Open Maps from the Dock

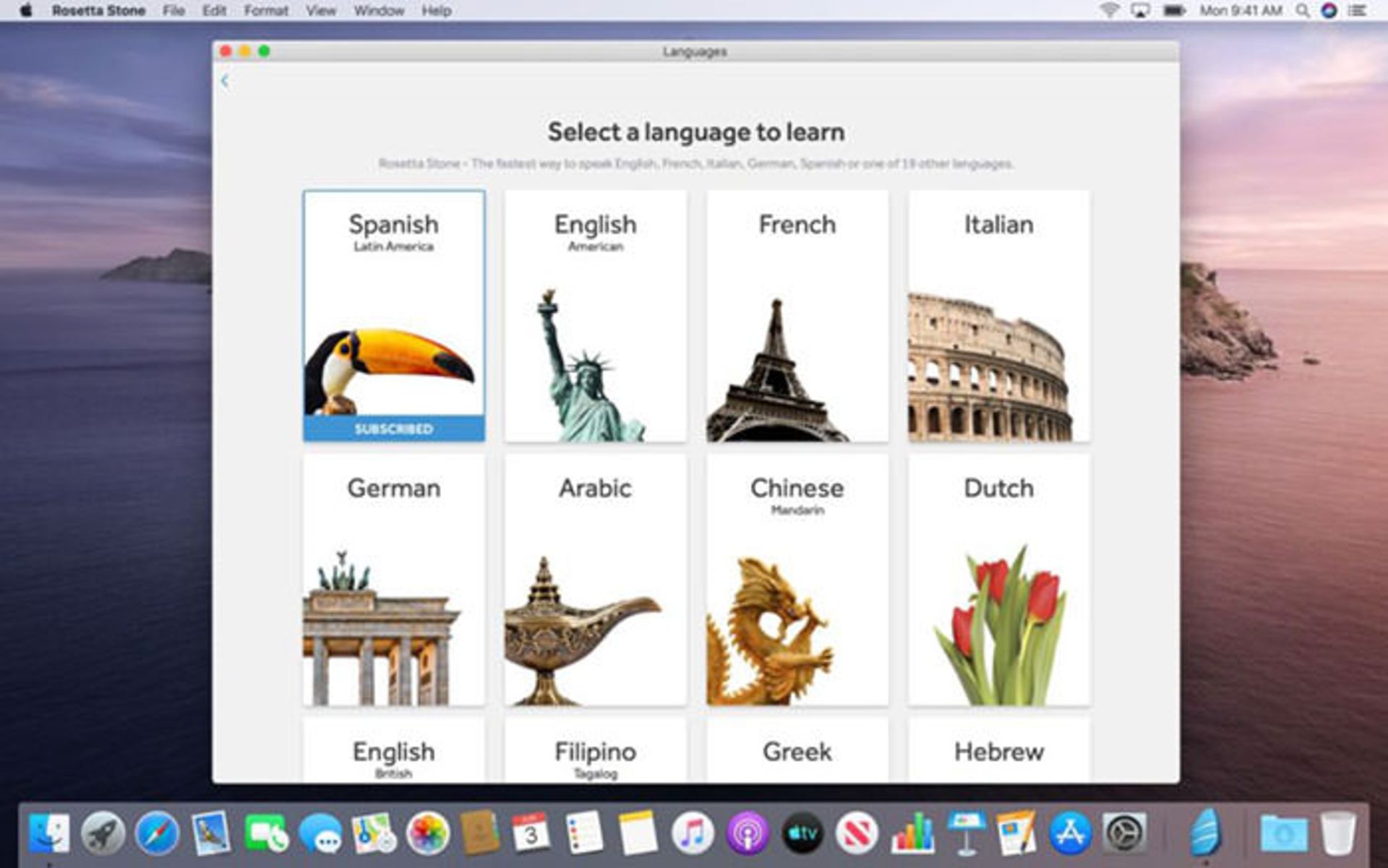click(374, 833)
